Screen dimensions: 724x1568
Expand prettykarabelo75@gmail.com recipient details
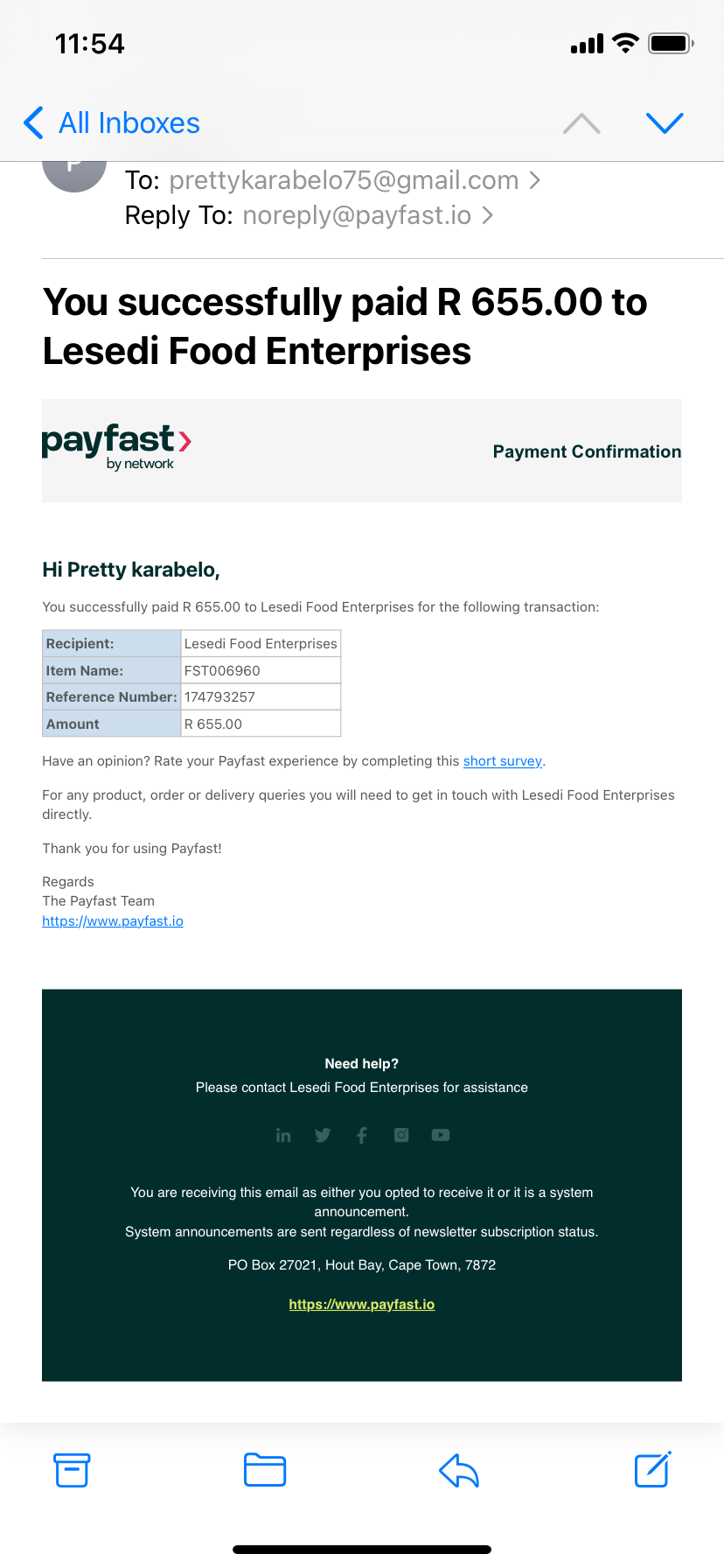click(354, 180)
